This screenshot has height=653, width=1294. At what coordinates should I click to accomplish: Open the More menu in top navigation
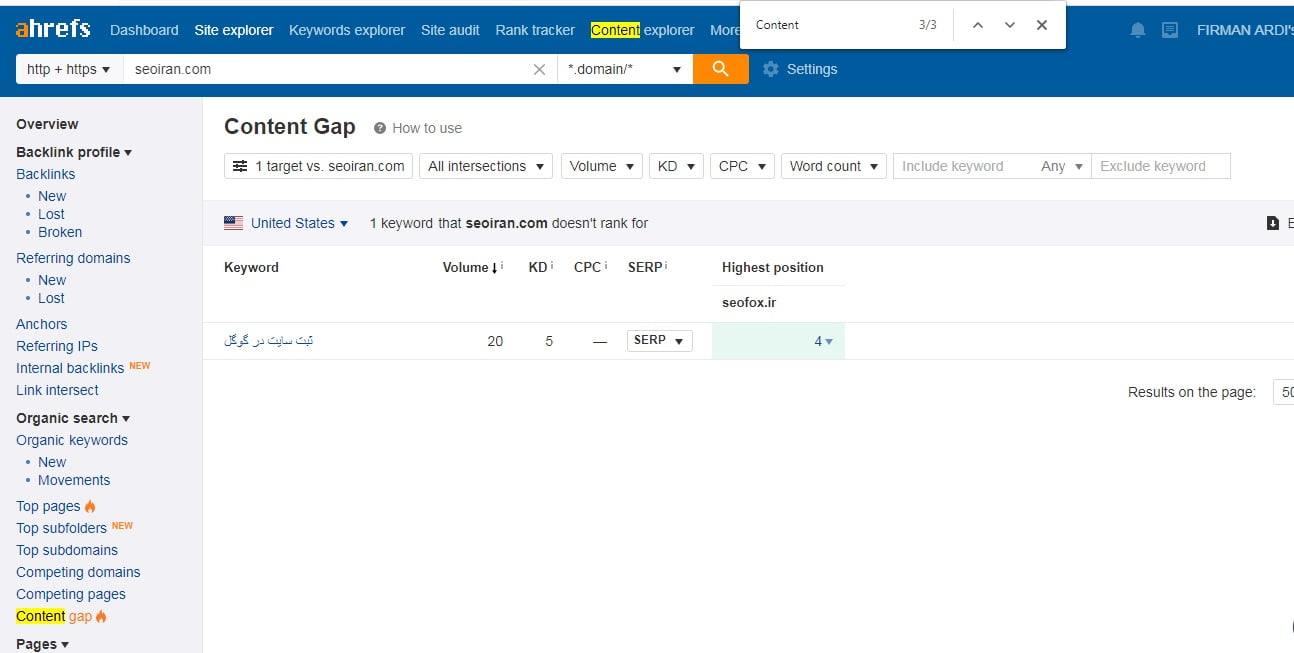click(725, 30)
